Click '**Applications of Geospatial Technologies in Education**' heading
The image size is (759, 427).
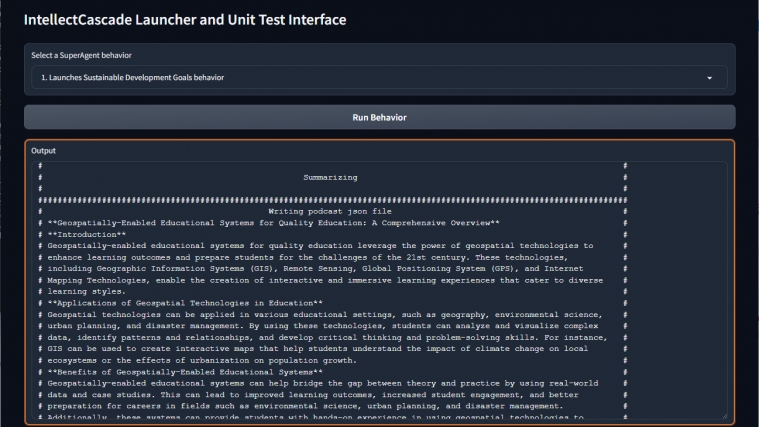[185, 303]
